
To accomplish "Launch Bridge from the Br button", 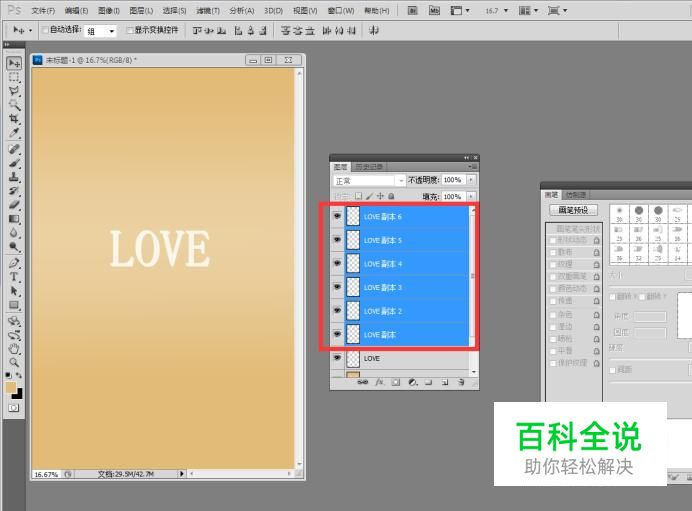I will [413, 11].
